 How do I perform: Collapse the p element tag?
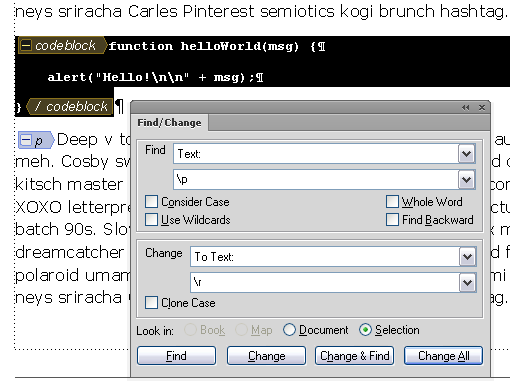[x=26, y=140]
